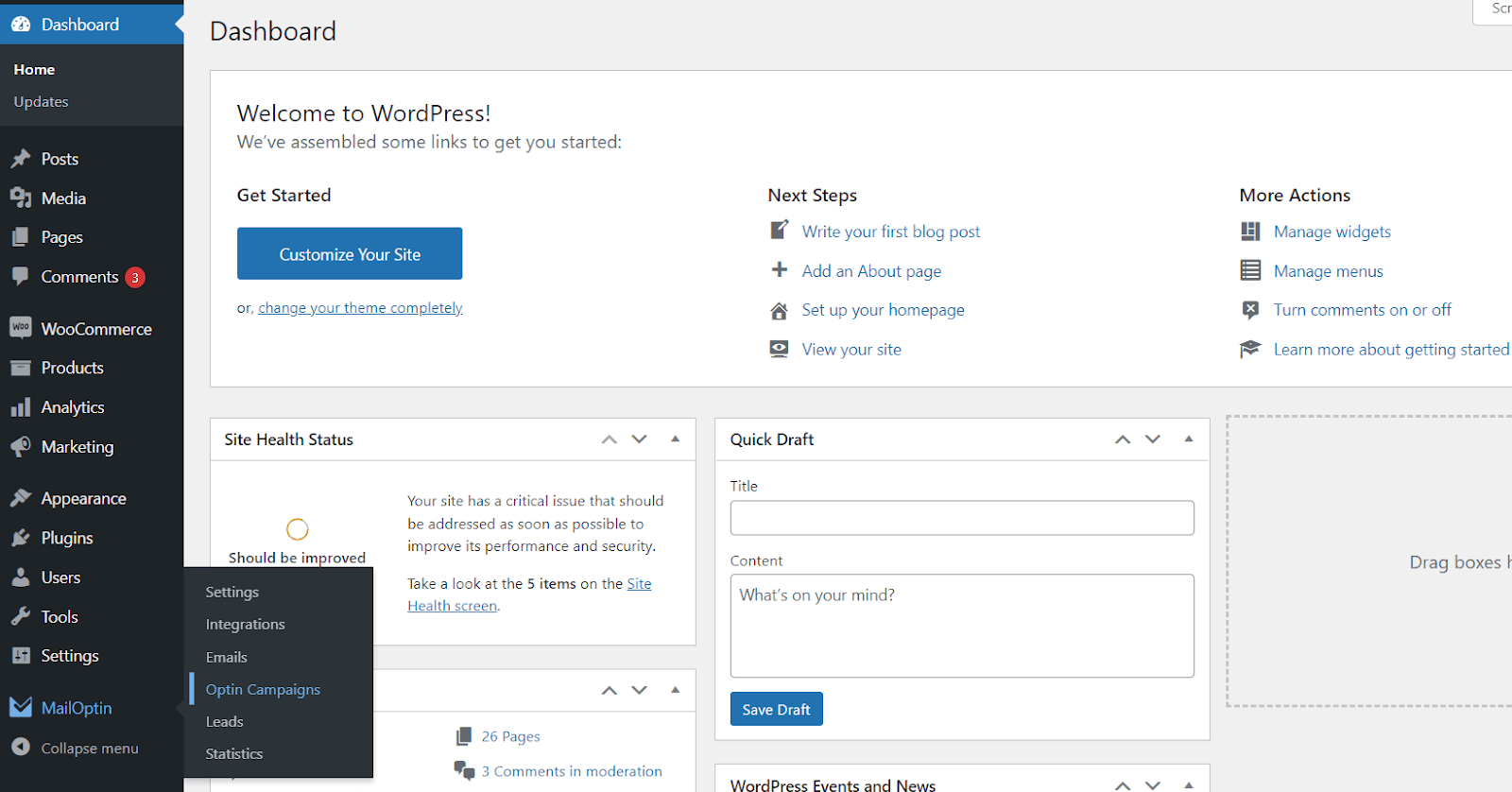The height and width of the screenshot is (792, 1512).
Task: Toggle the Quick Draft panel
Action: 1189,439
